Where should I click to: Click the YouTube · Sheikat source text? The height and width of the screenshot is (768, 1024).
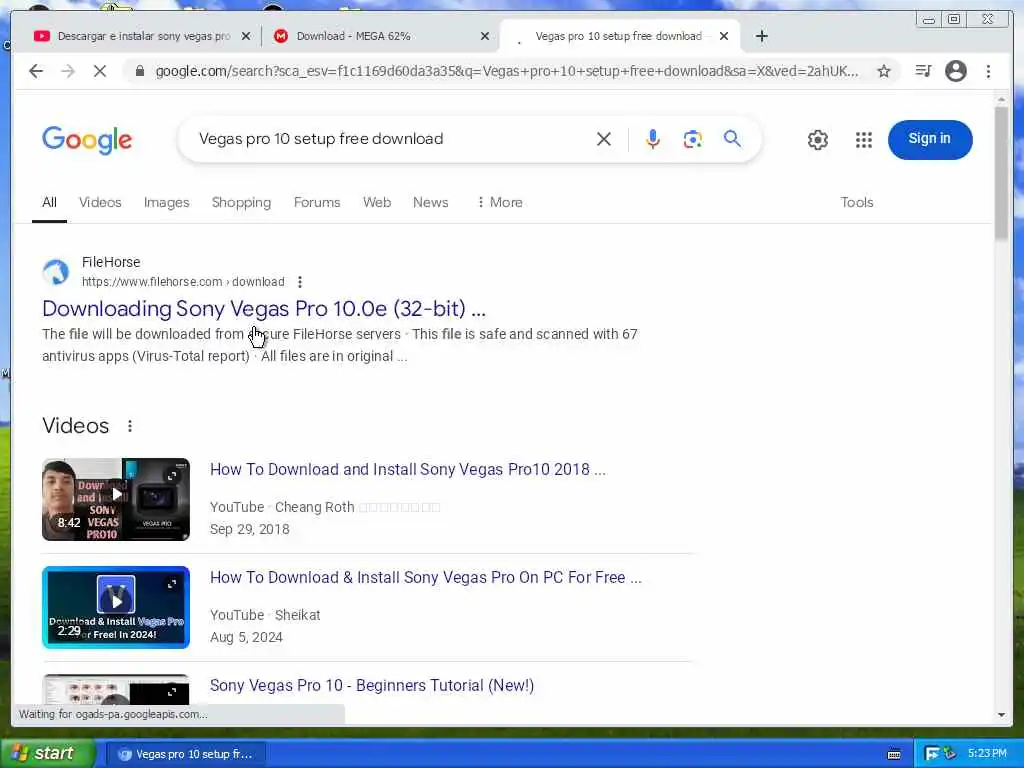click(265, 615)
